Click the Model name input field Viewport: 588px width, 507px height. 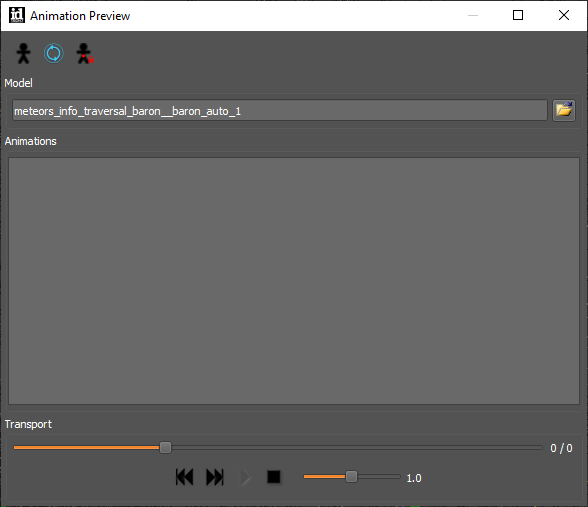point(280,110)
